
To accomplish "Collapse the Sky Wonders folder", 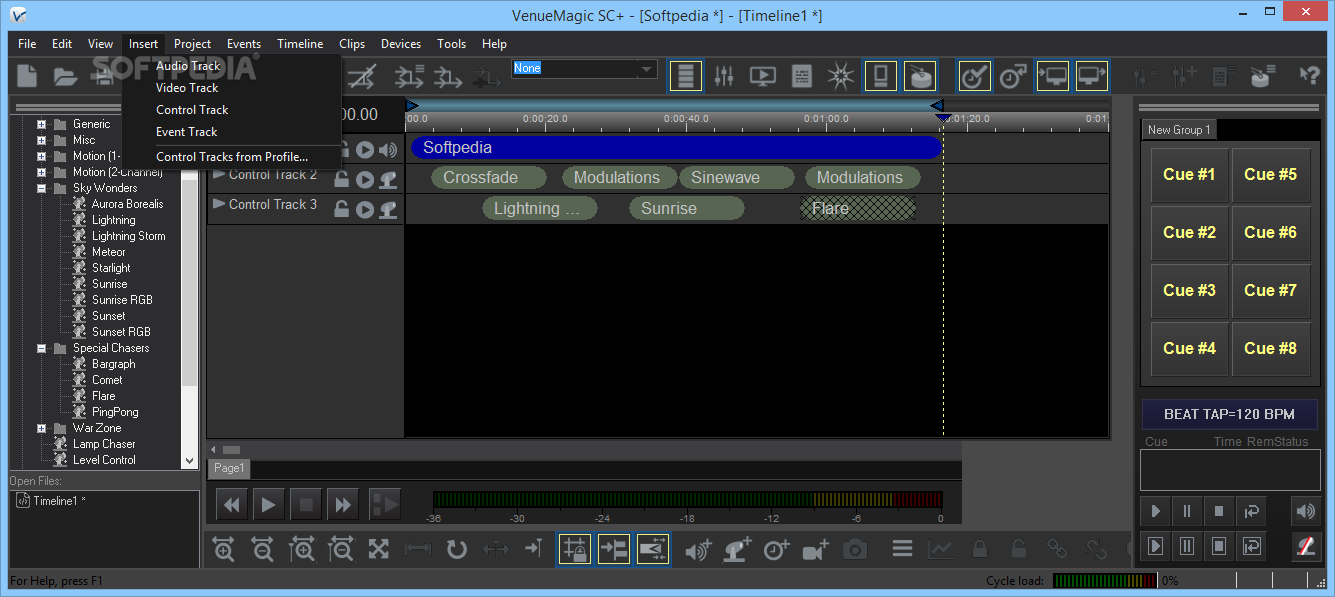I will click(42, 188).
